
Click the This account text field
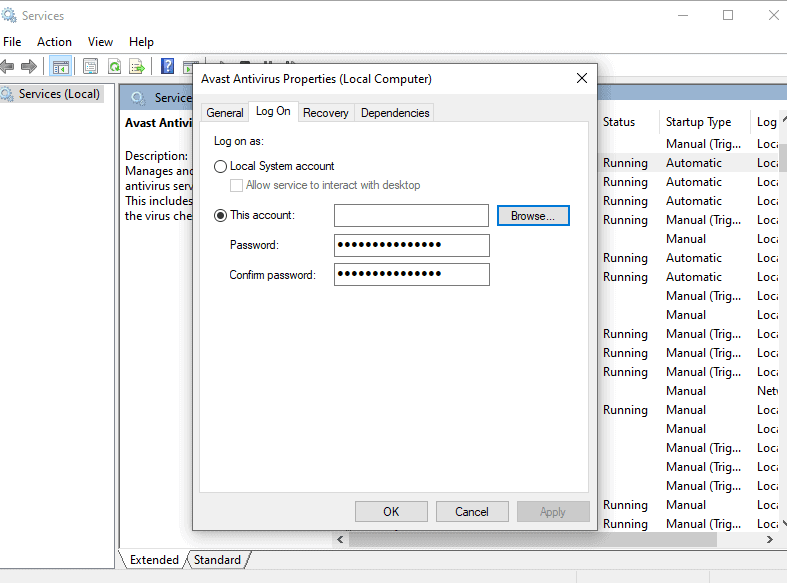(x=411, y=215)
